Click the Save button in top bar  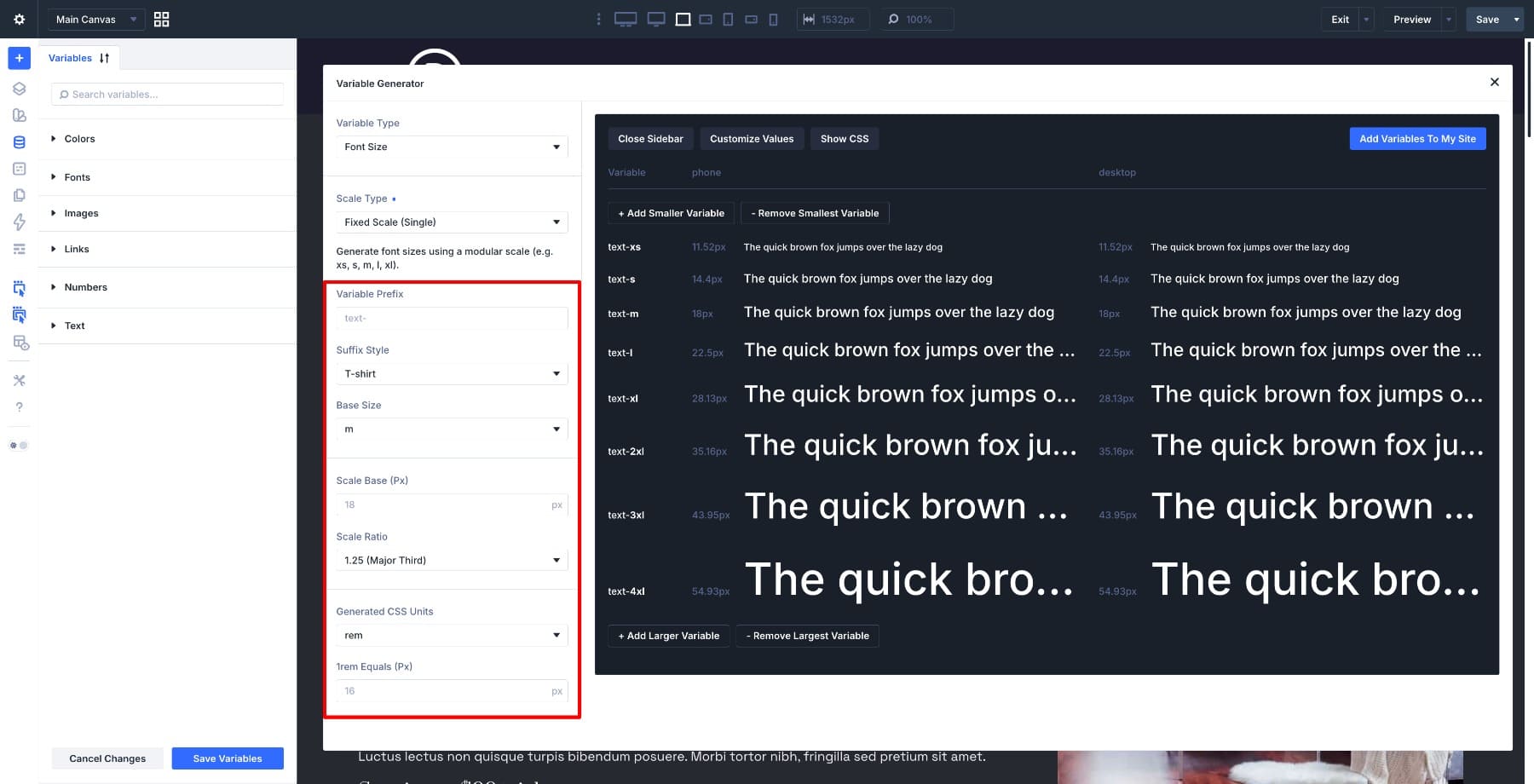click(1487, 19)
